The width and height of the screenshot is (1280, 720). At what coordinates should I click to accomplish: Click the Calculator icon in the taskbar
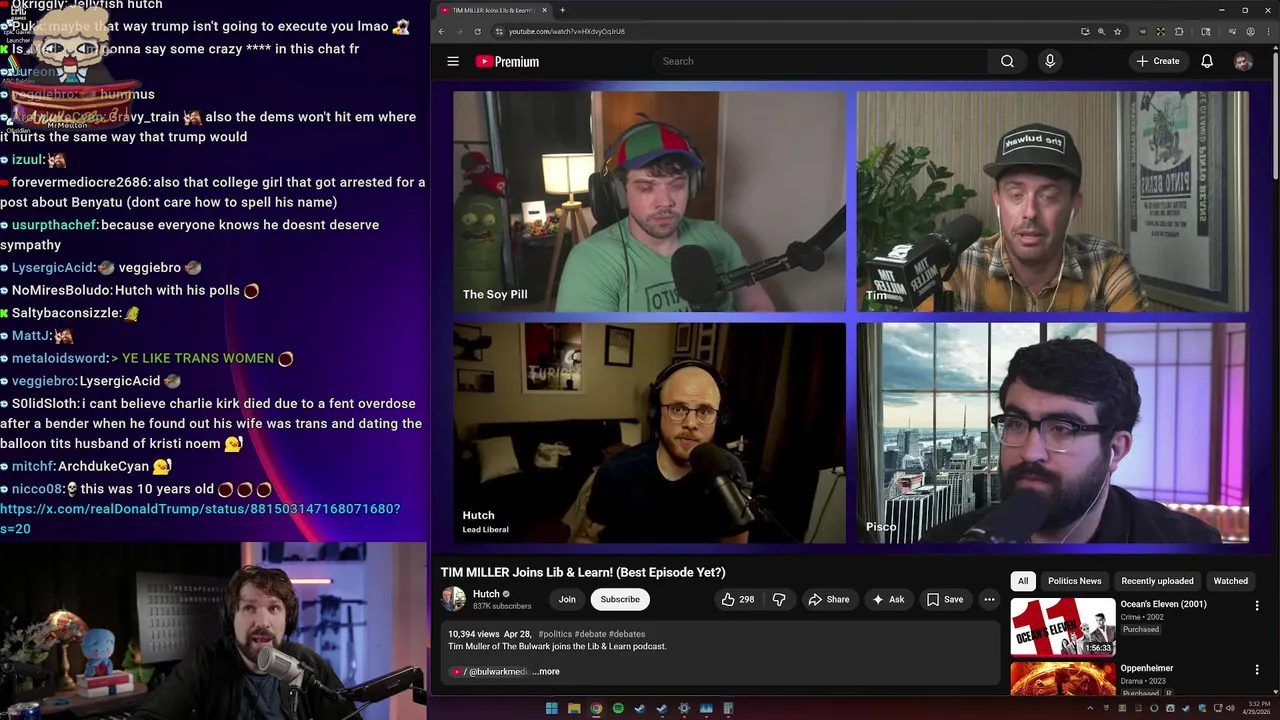[728, 709]
